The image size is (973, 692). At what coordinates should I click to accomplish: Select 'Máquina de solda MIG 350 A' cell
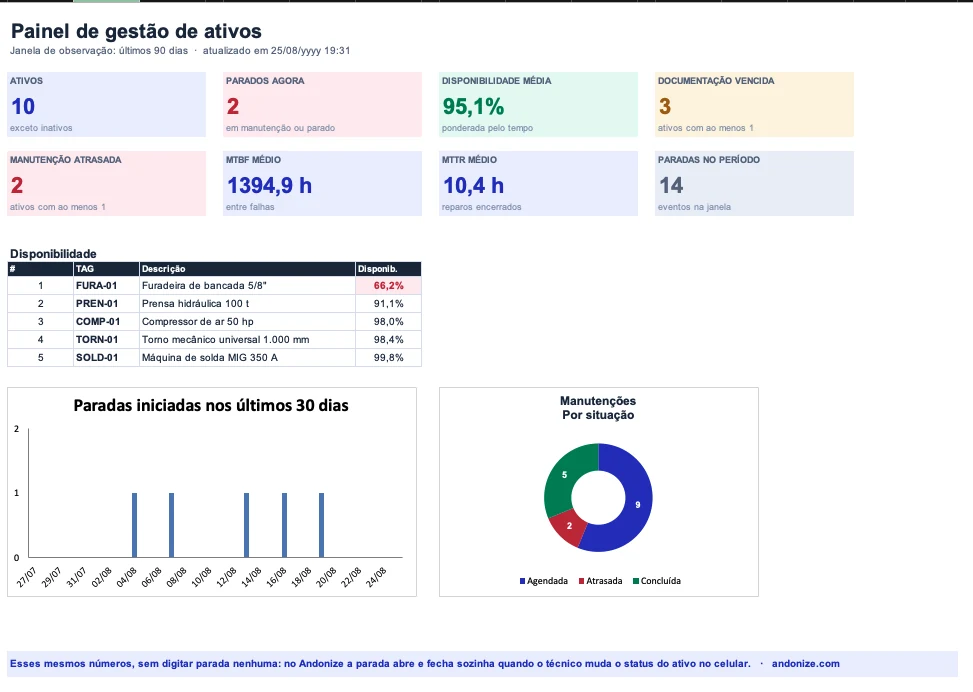pos(247,357)
